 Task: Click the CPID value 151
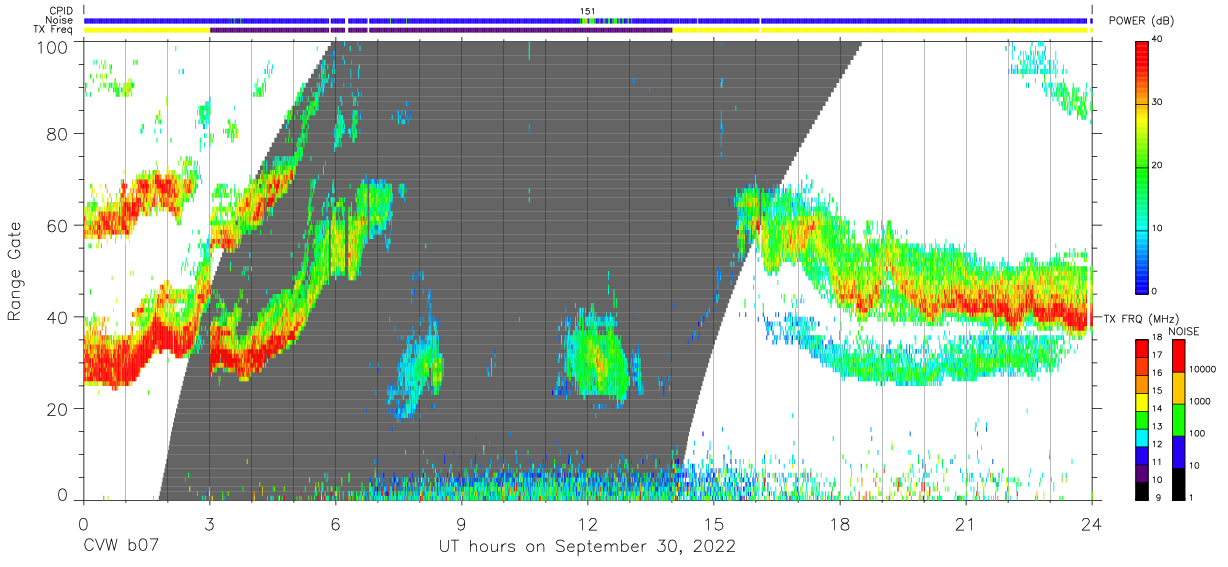[588, 11]
